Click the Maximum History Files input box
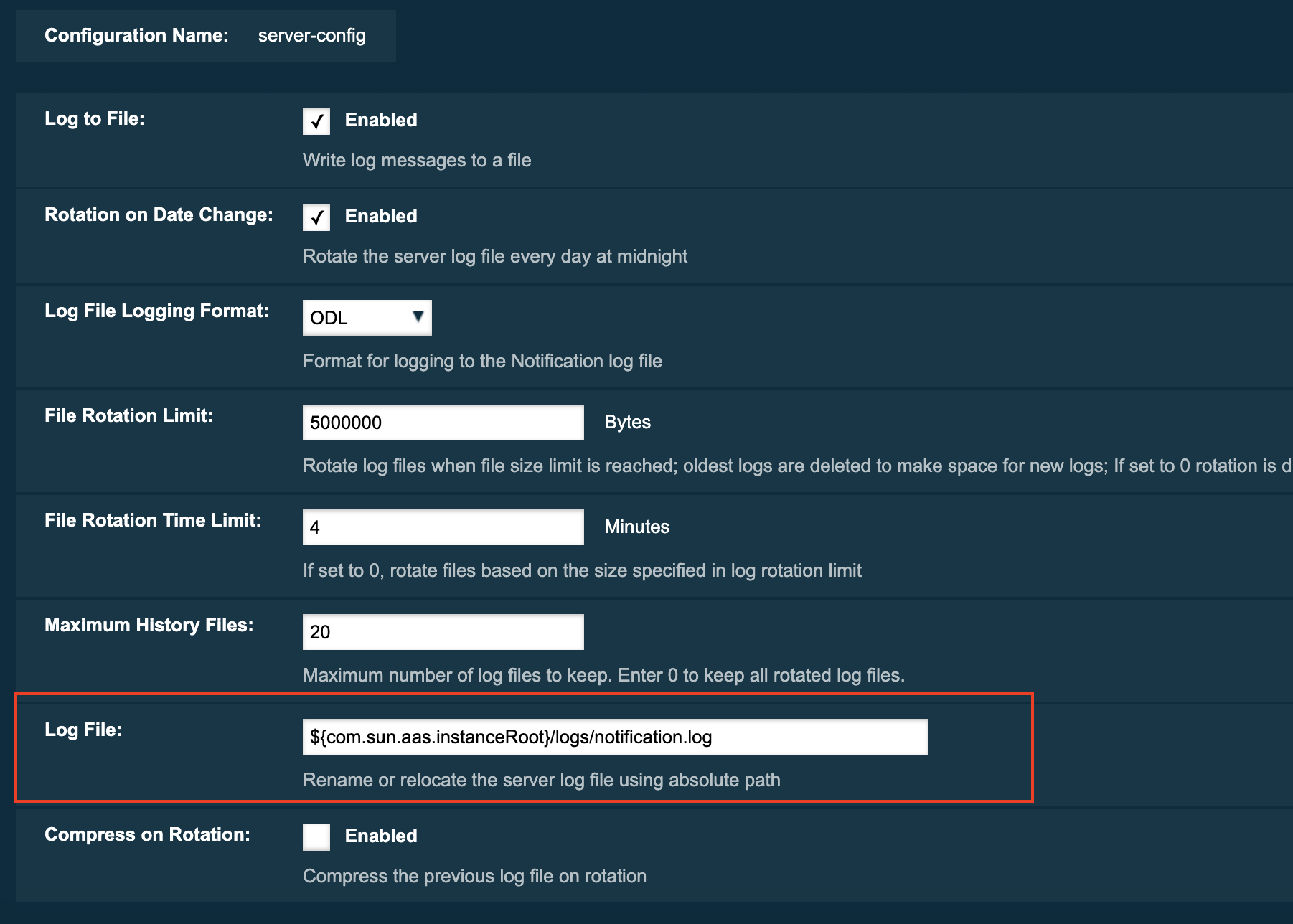This screenshot has height=924, width=1293. [443, 632]
